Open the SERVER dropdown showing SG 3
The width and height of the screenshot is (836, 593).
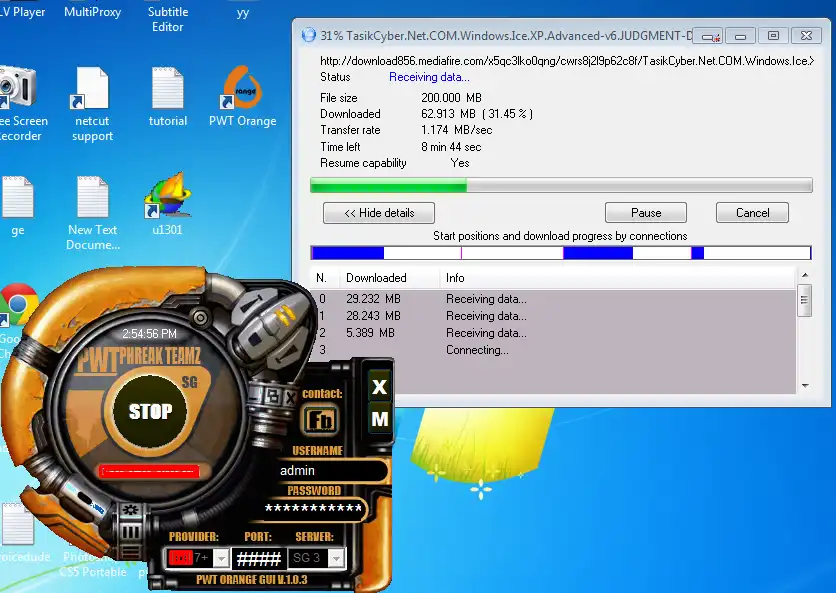click(316, 558)
